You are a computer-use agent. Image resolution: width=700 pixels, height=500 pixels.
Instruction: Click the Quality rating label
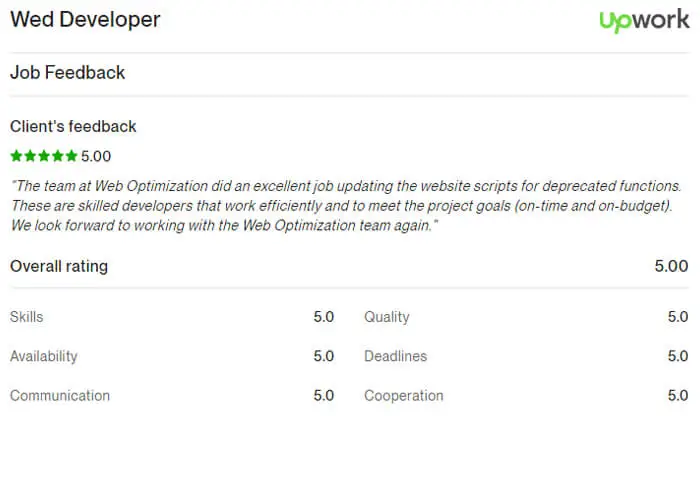pos(387,317)
